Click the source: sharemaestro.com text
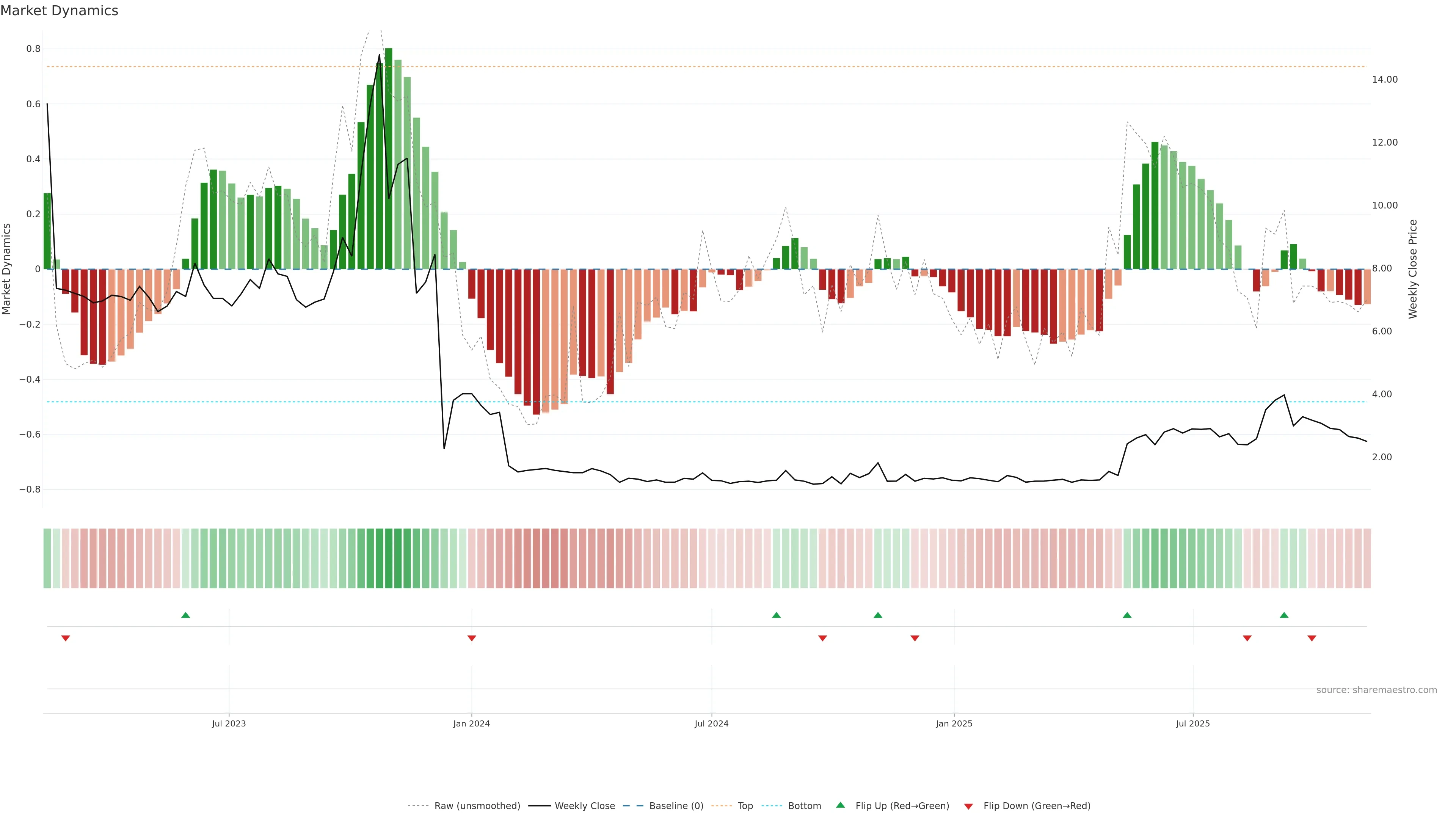 pos(1376,690)
